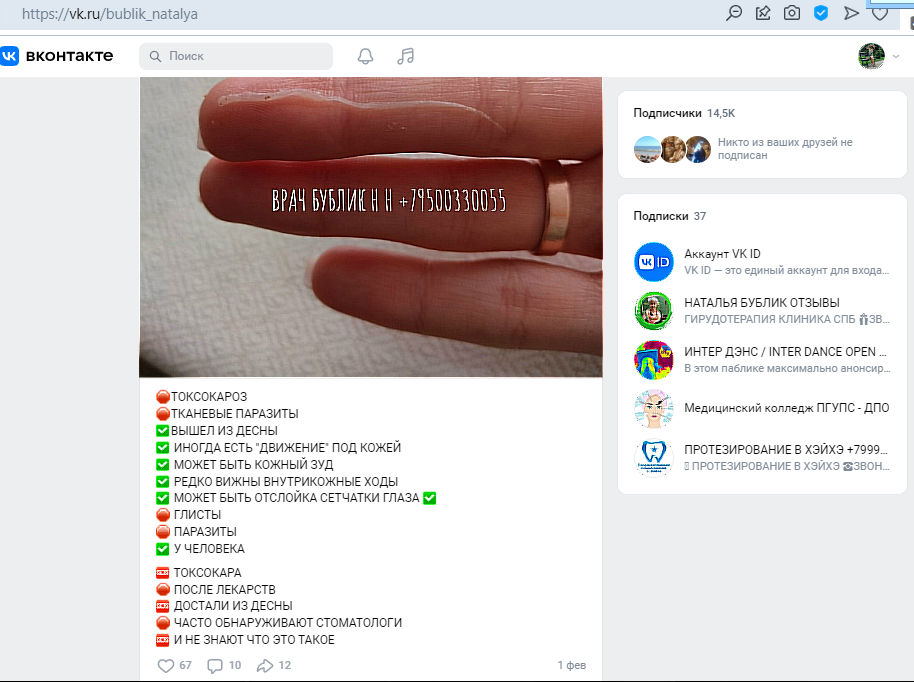Click the Медицинский колледж ПГУПС avatar
The image size is (914, 682).
click(x=653, y=409)
